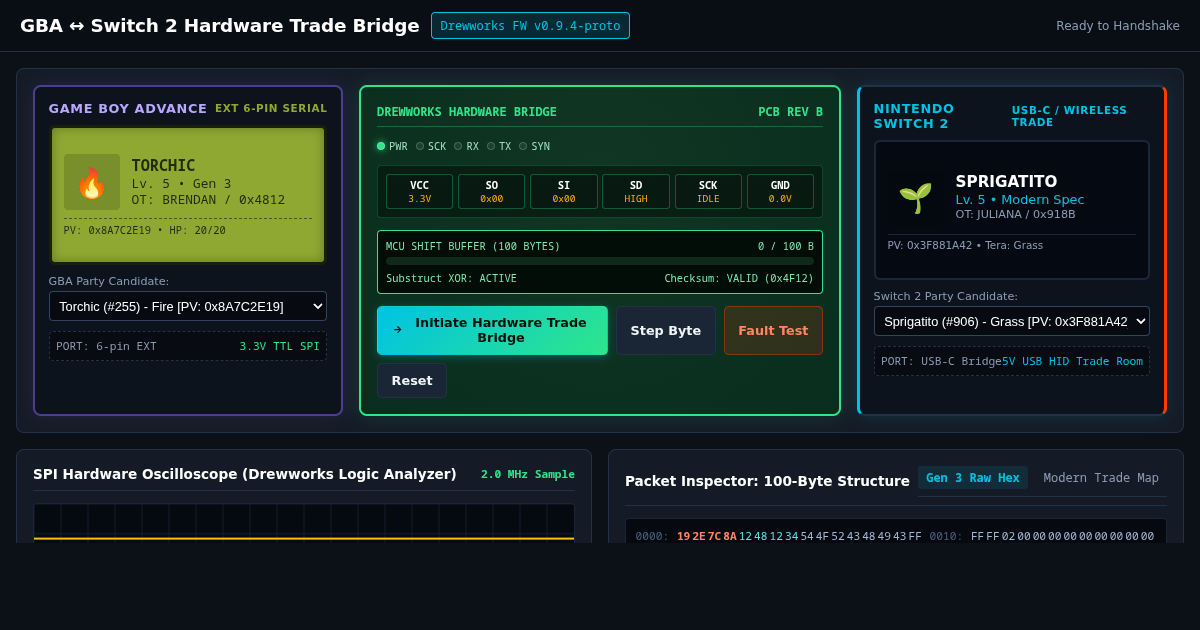
Task: Switch to Modern Trade Map tab
Action: [x=1101, y=478]
